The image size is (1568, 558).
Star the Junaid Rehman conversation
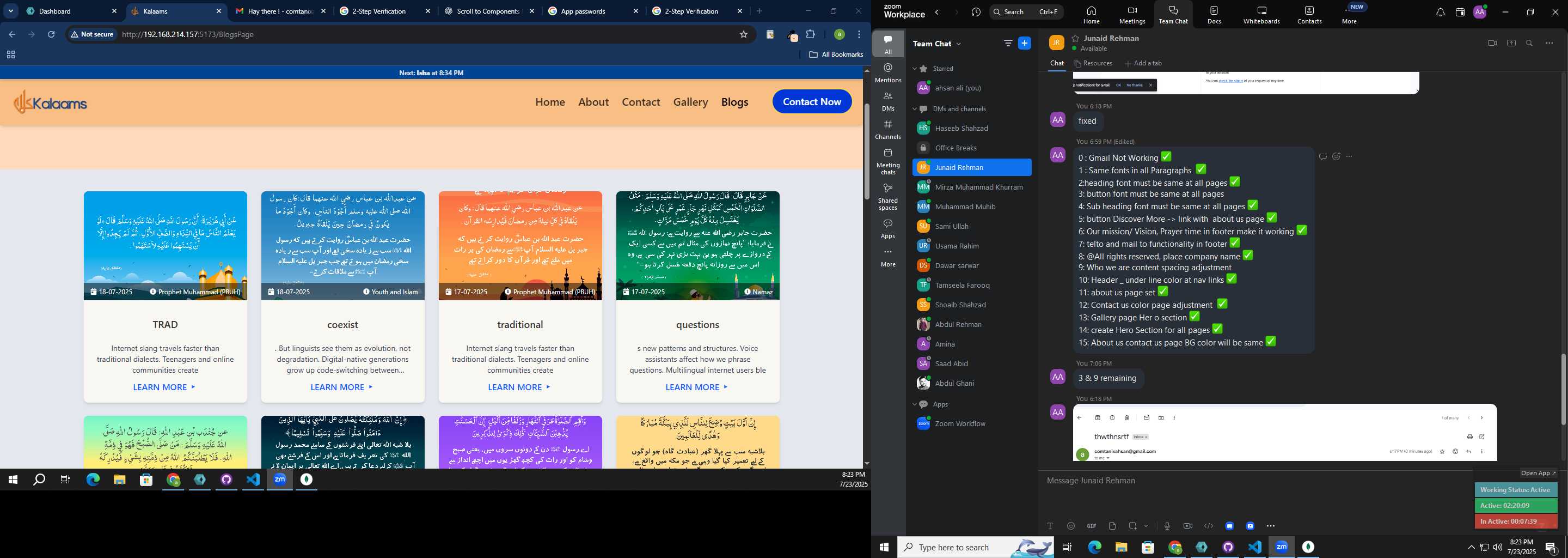(1076, 38)
